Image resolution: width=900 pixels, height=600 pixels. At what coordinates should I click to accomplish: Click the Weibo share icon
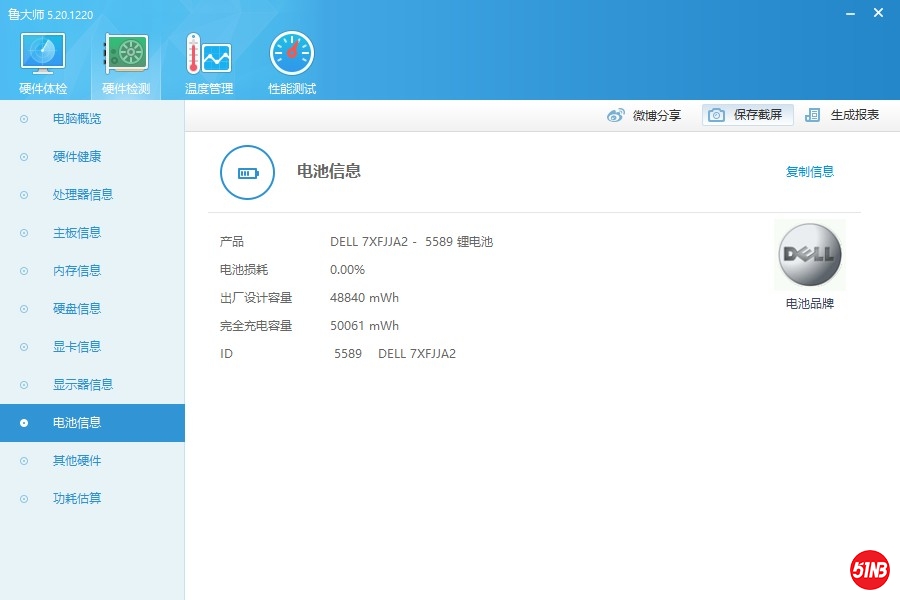click(616, 115)
